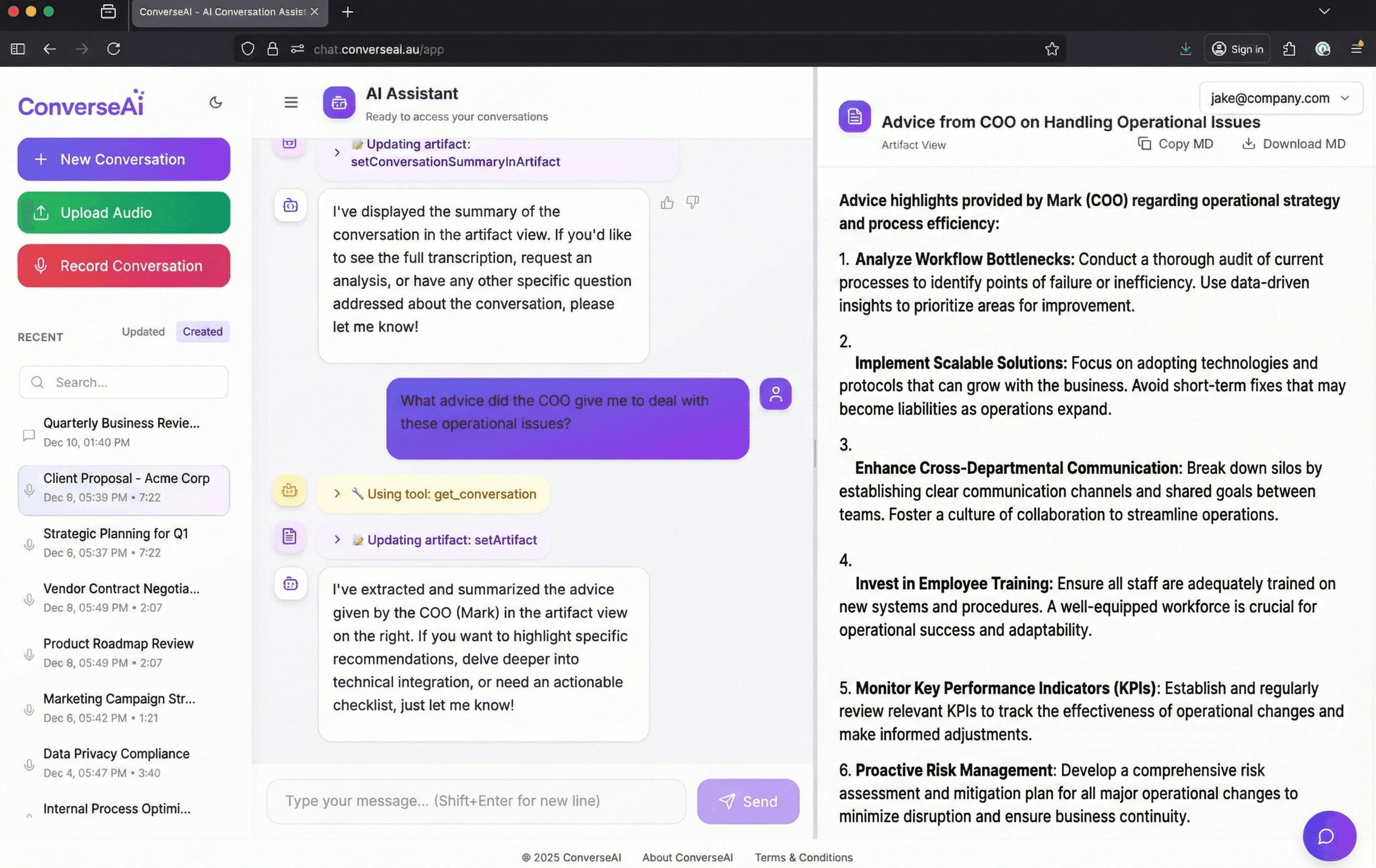Open the chat hamburger menu beside AI Assistant
The image size is (1376, 868).
click(291, 102)
